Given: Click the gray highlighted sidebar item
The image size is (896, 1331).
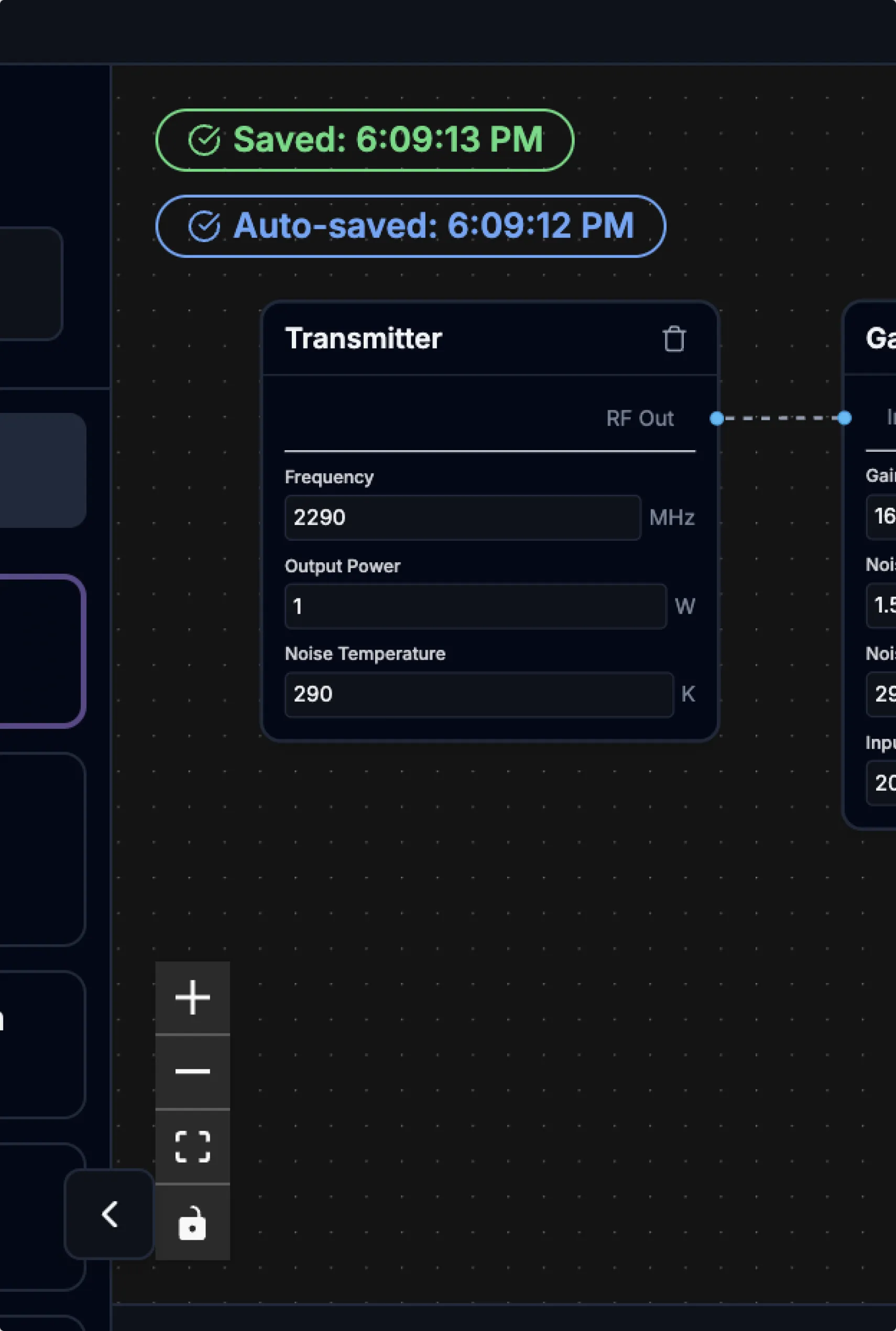Looking at the screenshot, I should (40, 471).
